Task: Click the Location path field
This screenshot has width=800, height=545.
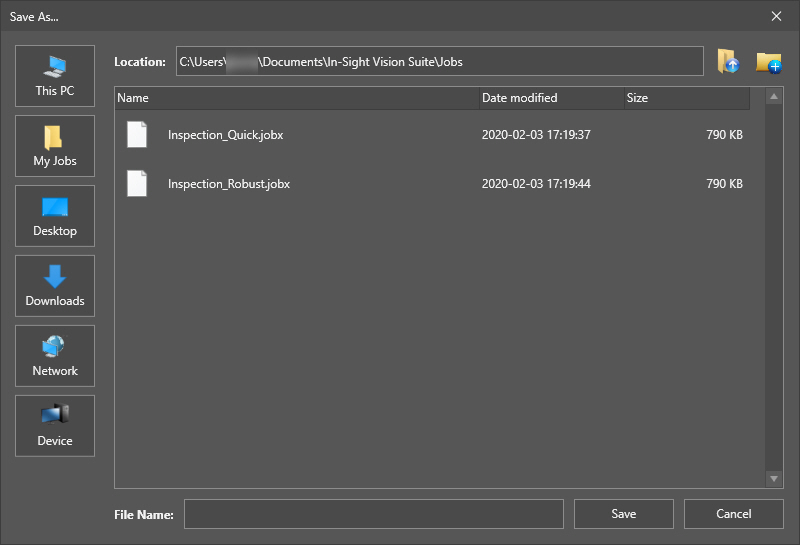Action: [440, 62]
